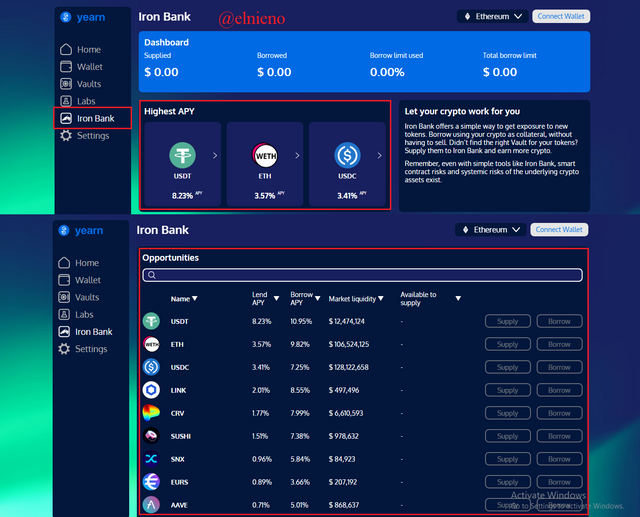Click the SNX Synthetix token icon
This screenshot has height=517, width=640.
(x=151, y=459)
